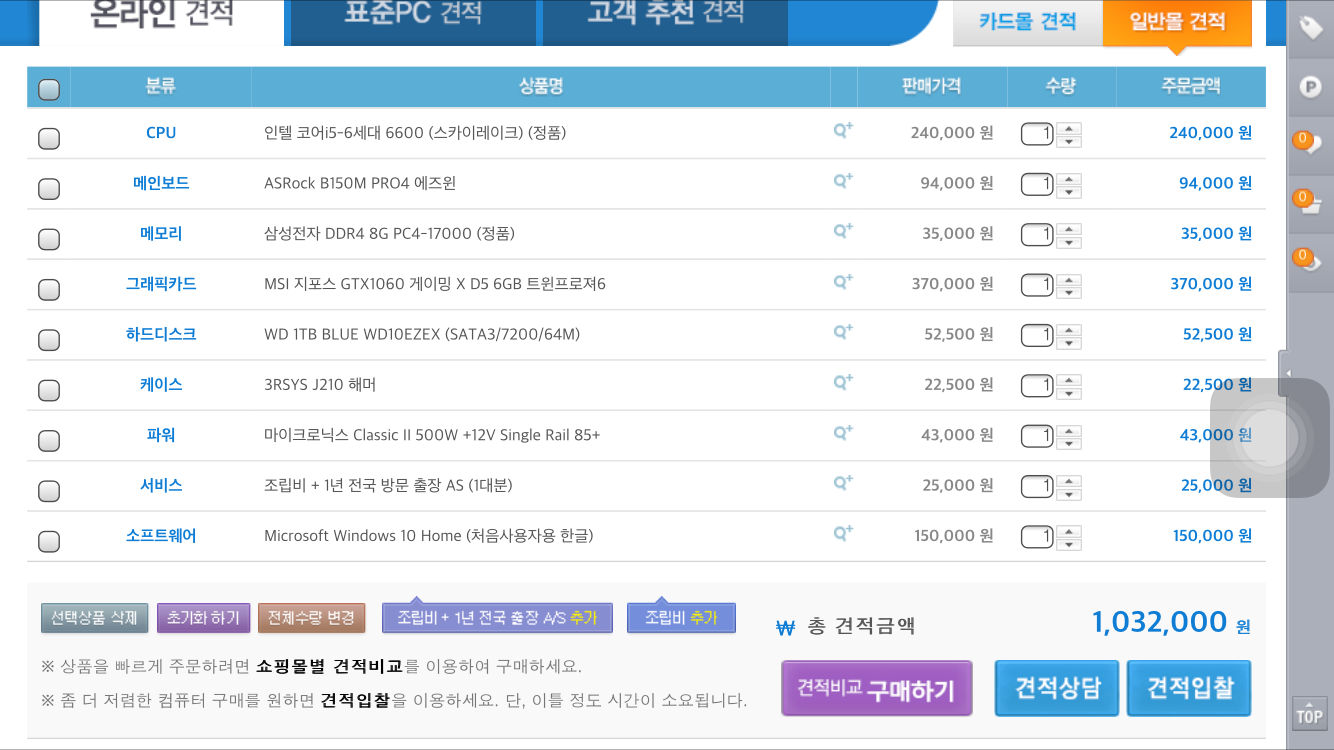Check the 메모리 row checkbox
1334x750 pixels.
(48, 239)
